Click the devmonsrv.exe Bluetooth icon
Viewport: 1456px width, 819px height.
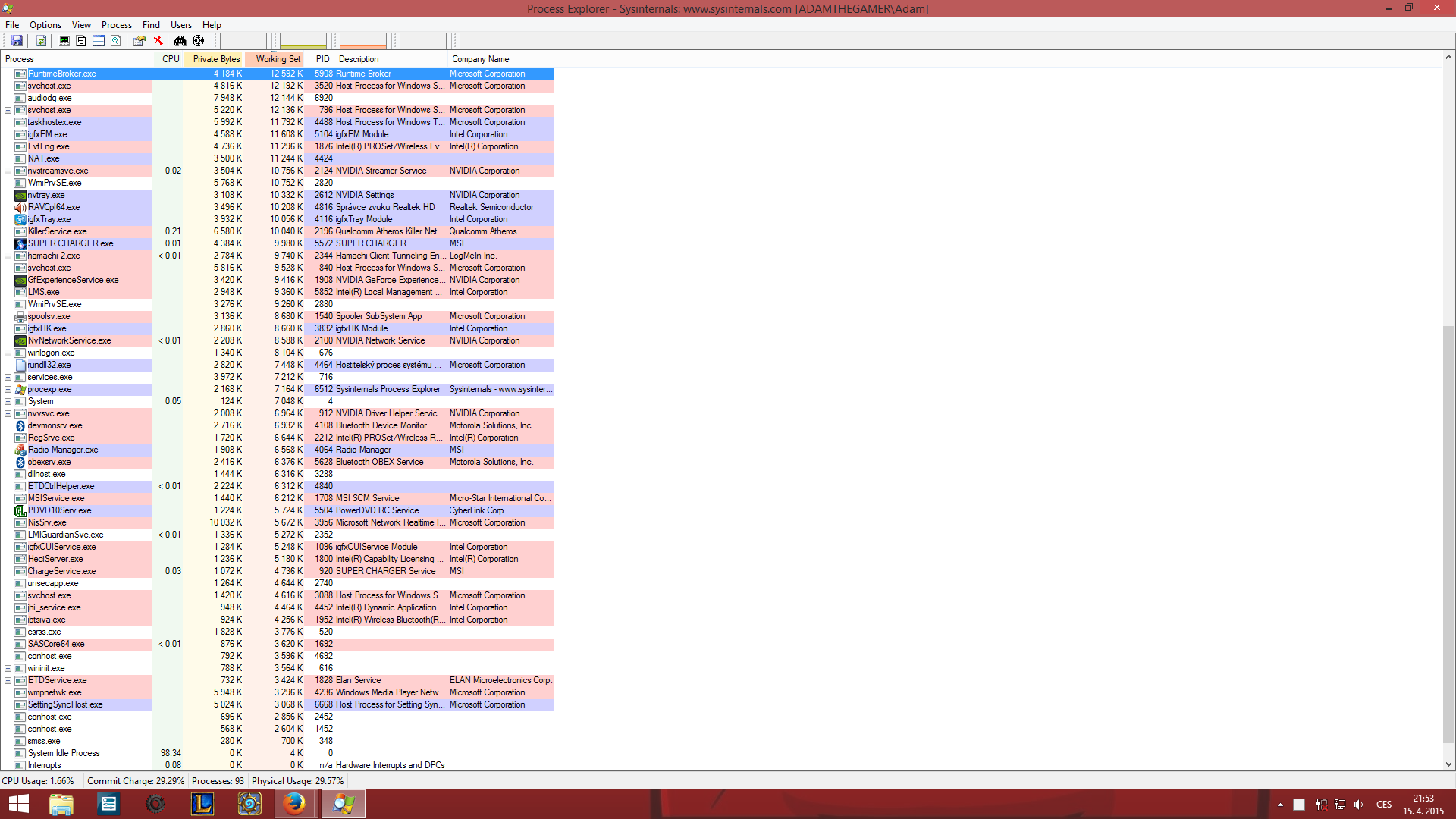20,425
